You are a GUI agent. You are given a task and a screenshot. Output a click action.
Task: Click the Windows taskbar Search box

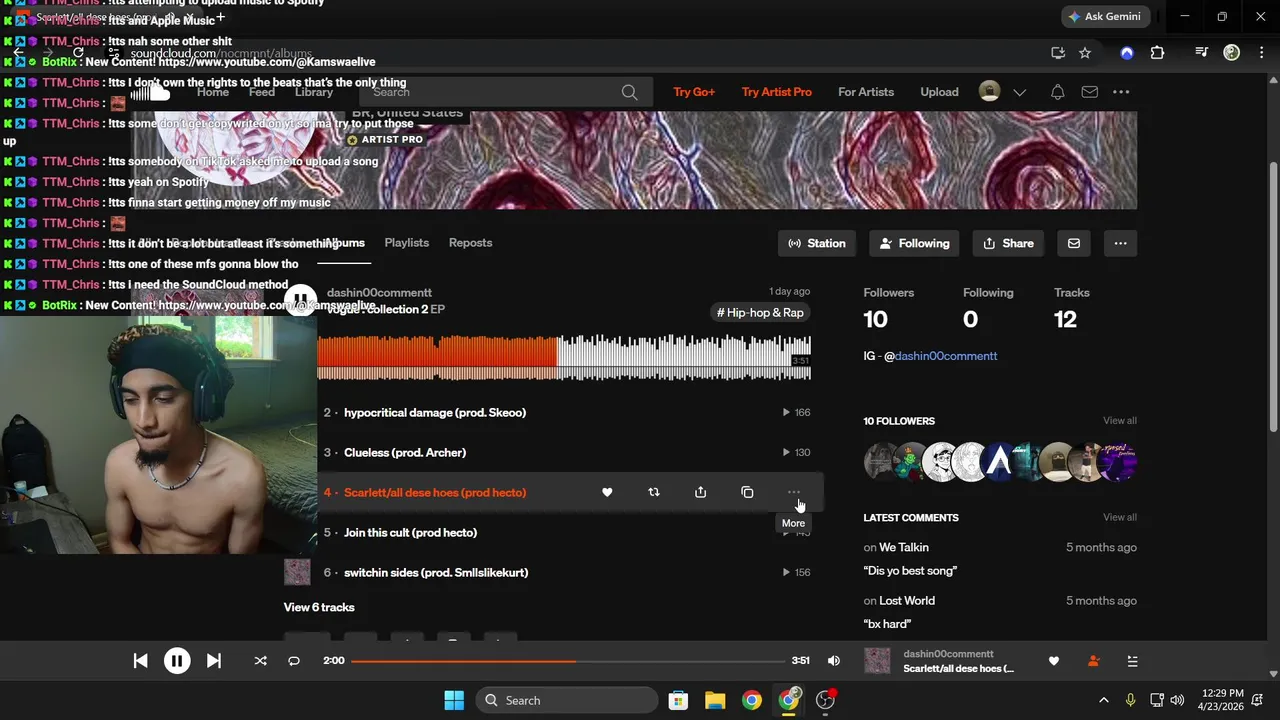[567, 700]
